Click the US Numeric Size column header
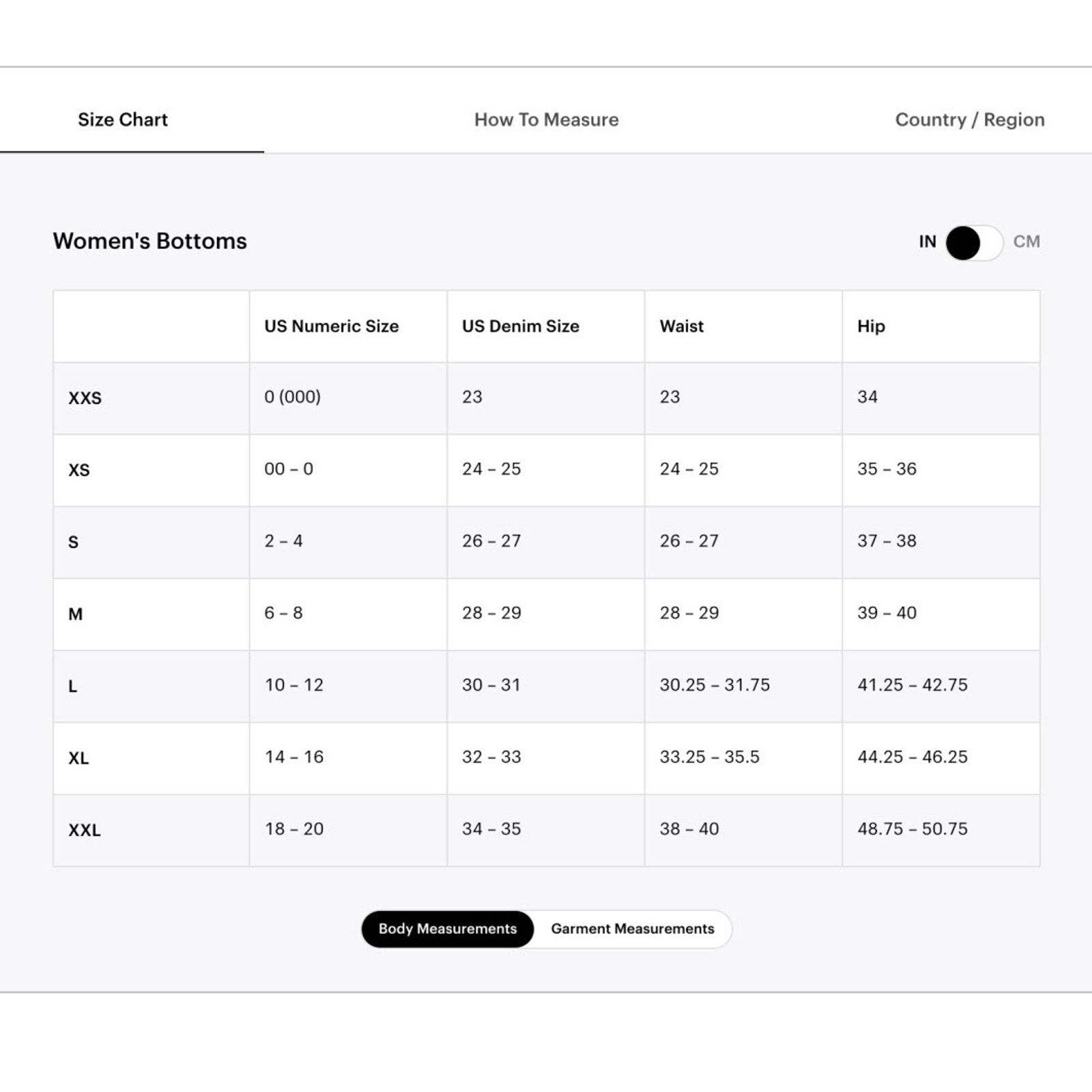 pos(331,326)
